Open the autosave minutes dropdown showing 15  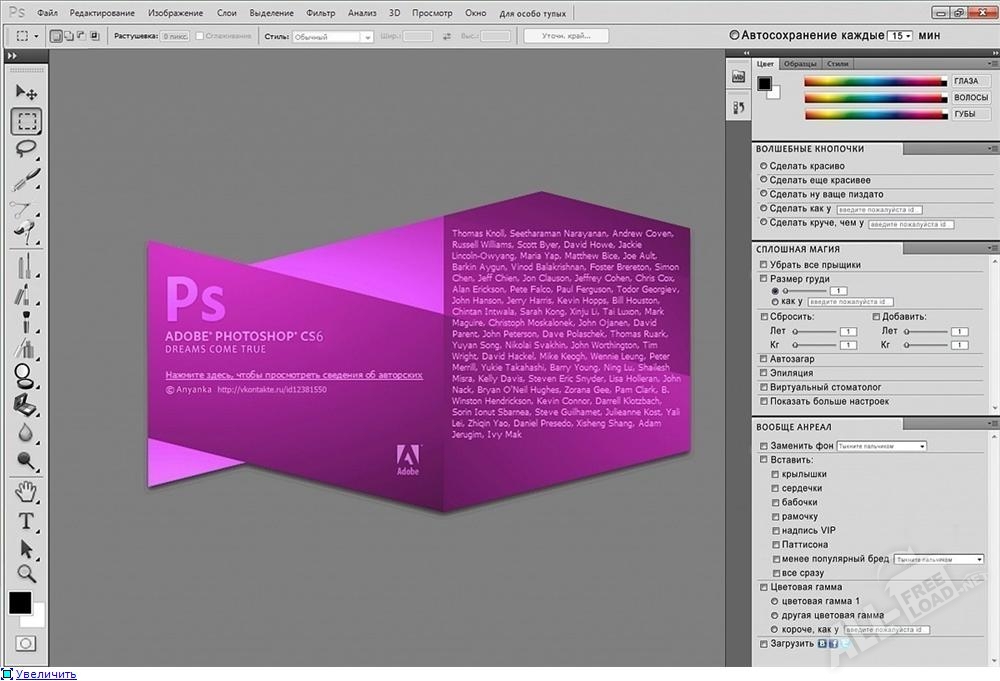point(900,35)
